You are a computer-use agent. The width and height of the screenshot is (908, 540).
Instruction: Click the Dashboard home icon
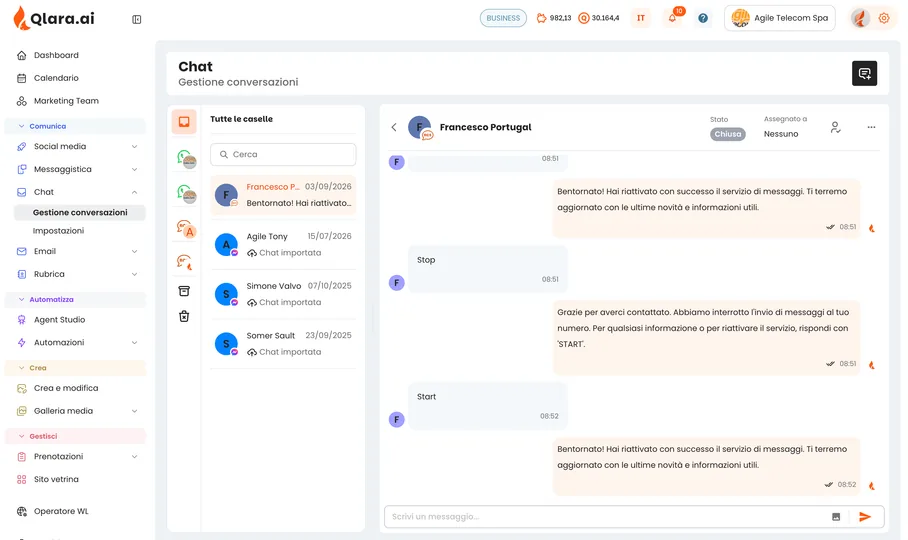tap(21, 55)
